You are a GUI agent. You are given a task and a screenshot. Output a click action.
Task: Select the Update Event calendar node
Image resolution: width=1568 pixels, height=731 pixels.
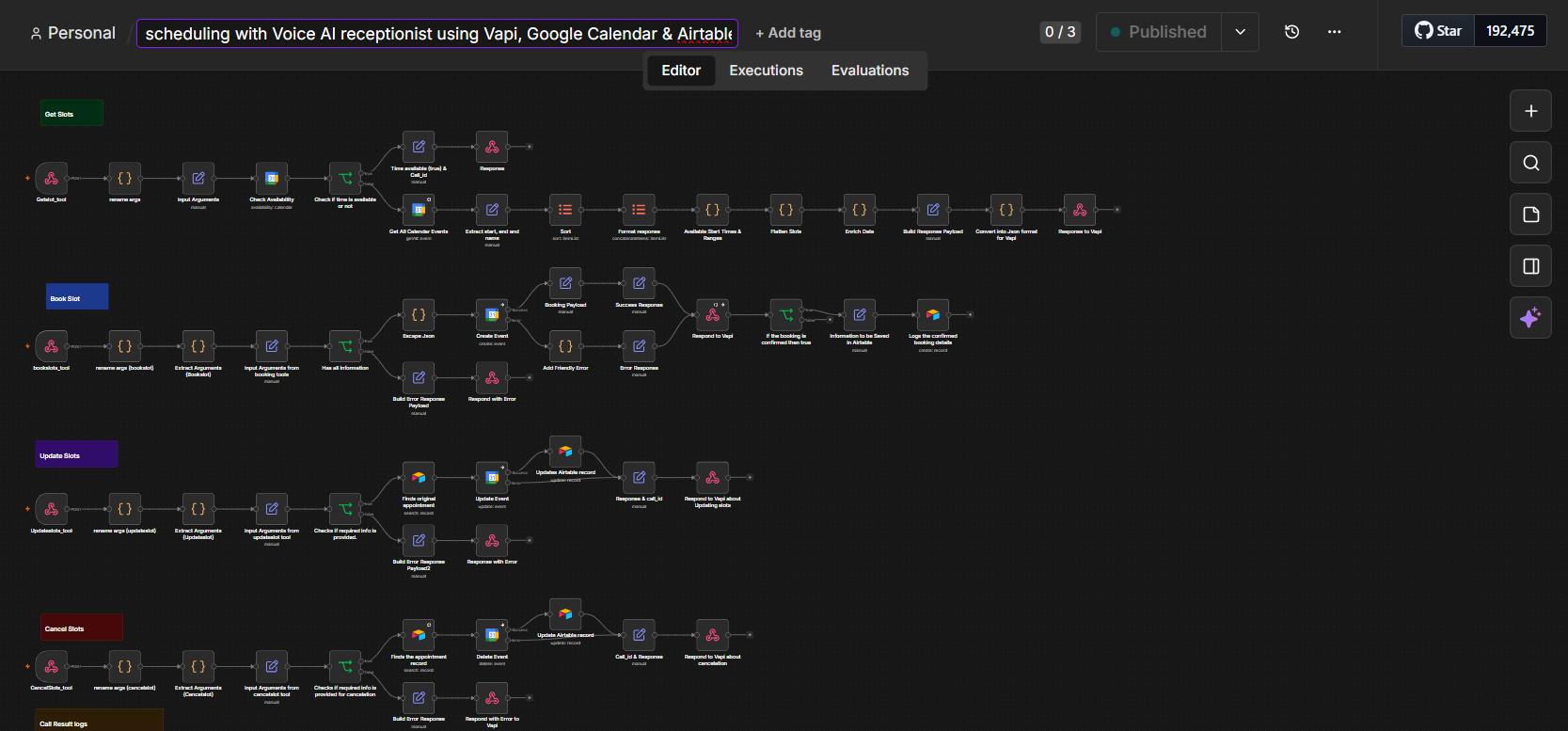(x=492, y=477)
